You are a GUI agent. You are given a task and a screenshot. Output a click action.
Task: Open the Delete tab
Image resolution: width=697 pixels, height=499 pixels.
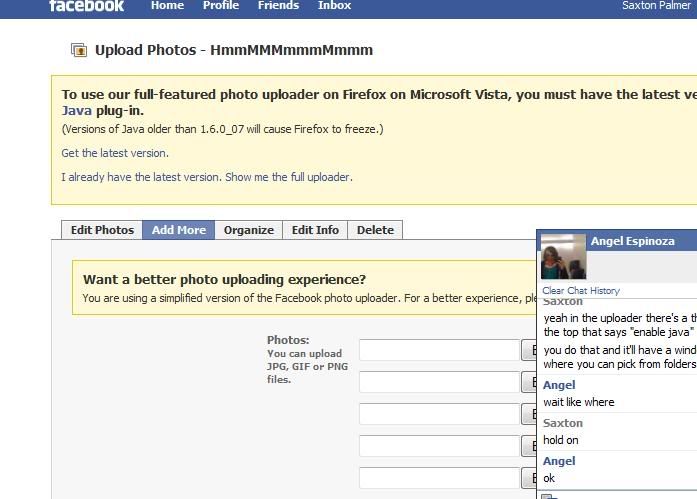coord(375,230)
